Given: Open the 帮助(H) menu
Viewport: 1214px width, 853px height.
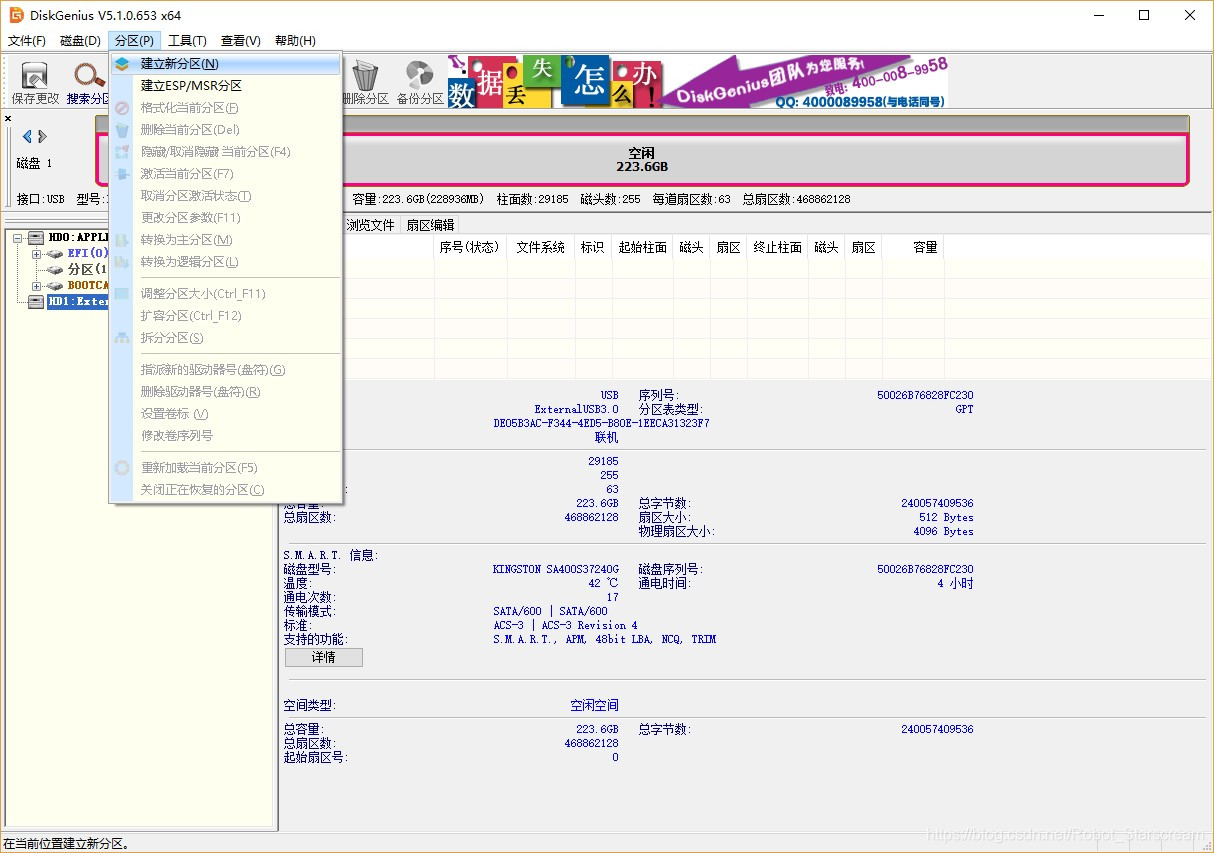Looking at the screenshot, I should coord(295,41).
